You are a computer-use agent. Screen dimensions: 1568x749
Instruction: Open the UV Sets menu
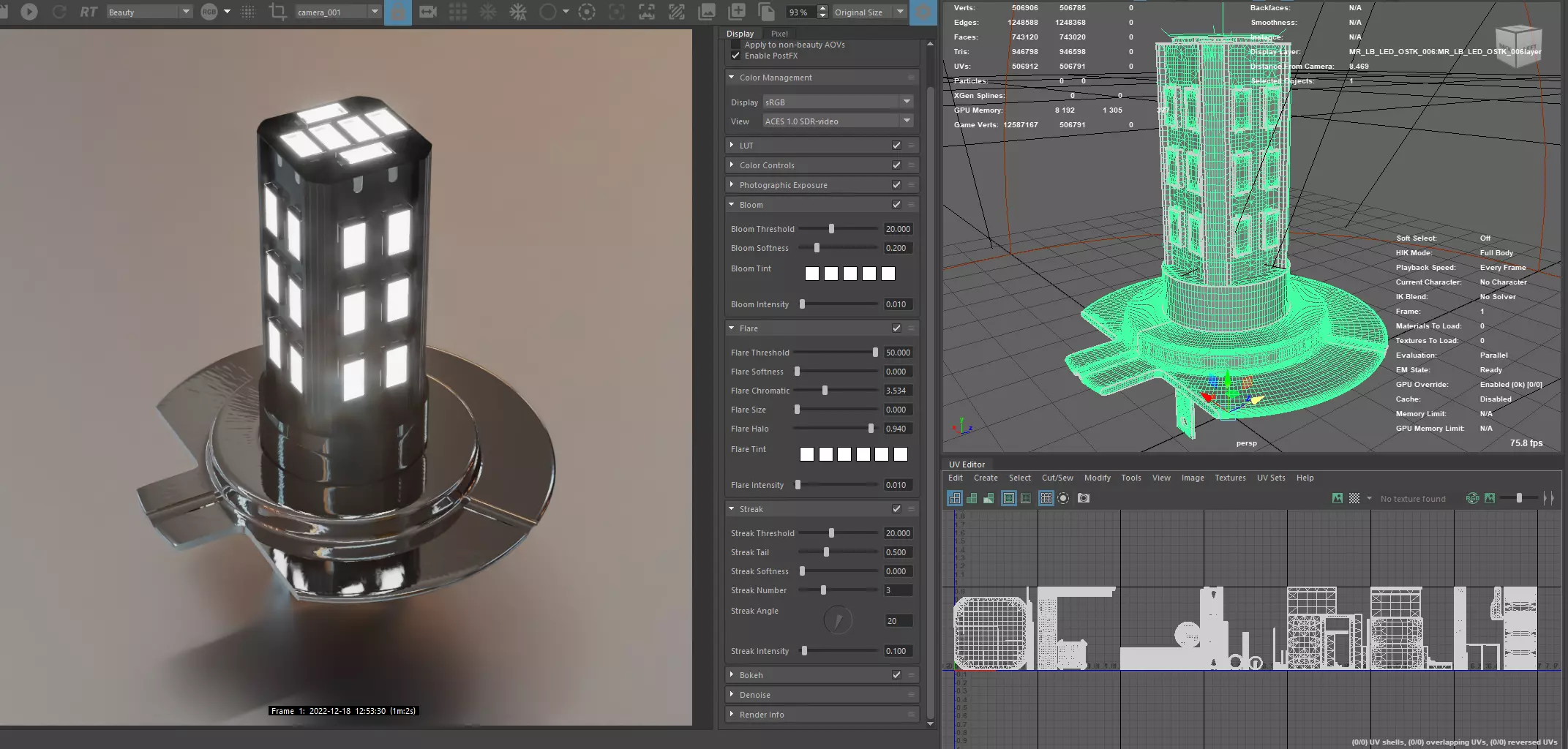pos(1271,478)
